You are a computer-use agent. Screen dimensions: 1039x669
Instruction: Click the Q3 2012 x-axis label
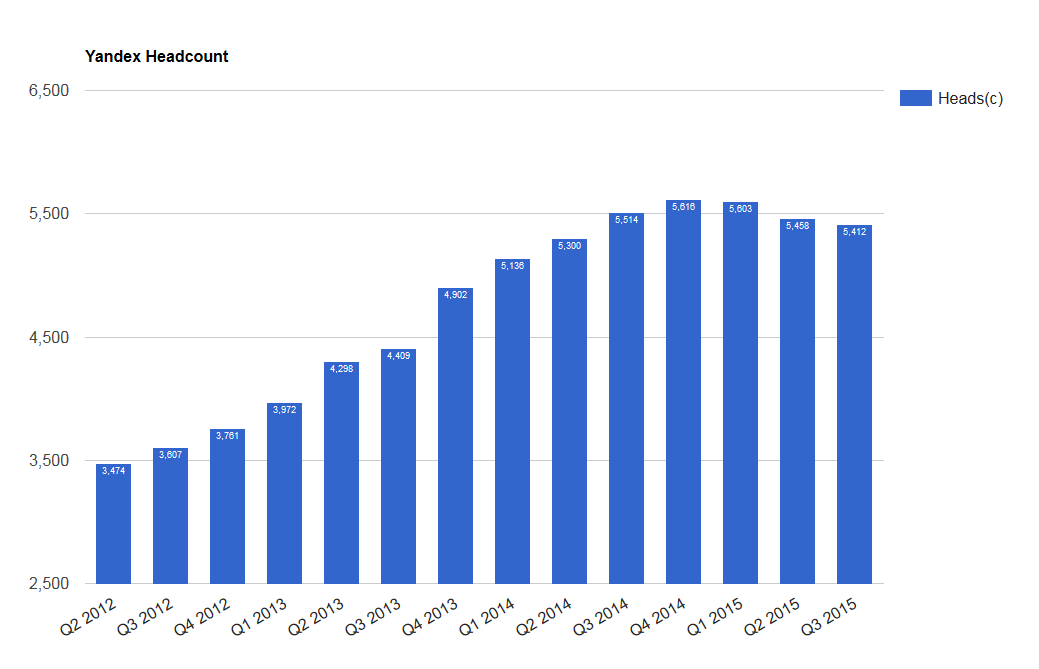(145, 617)
